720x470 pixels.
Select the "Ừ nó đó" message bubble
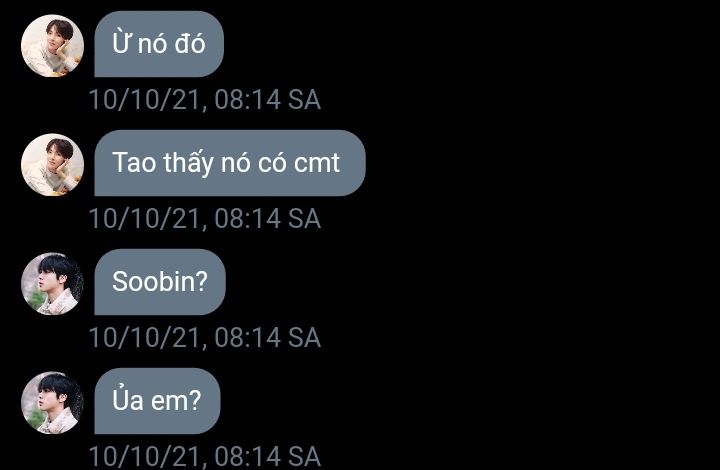click(x=159, y=44)
